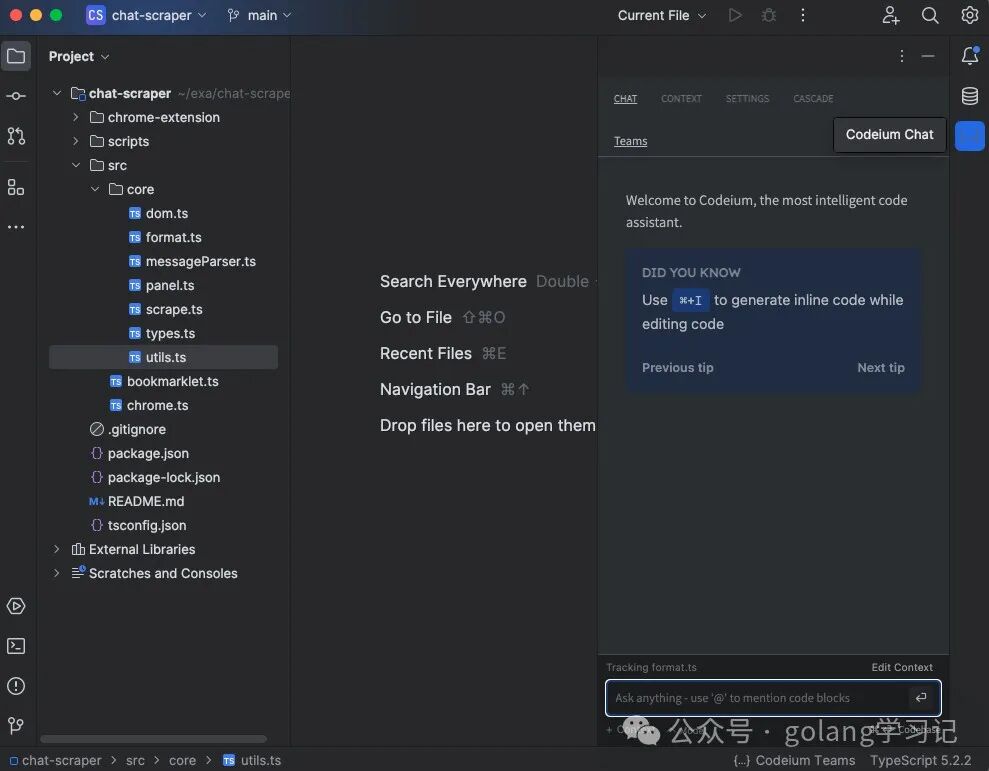Click the Edit Context button

tap(901, 667)
